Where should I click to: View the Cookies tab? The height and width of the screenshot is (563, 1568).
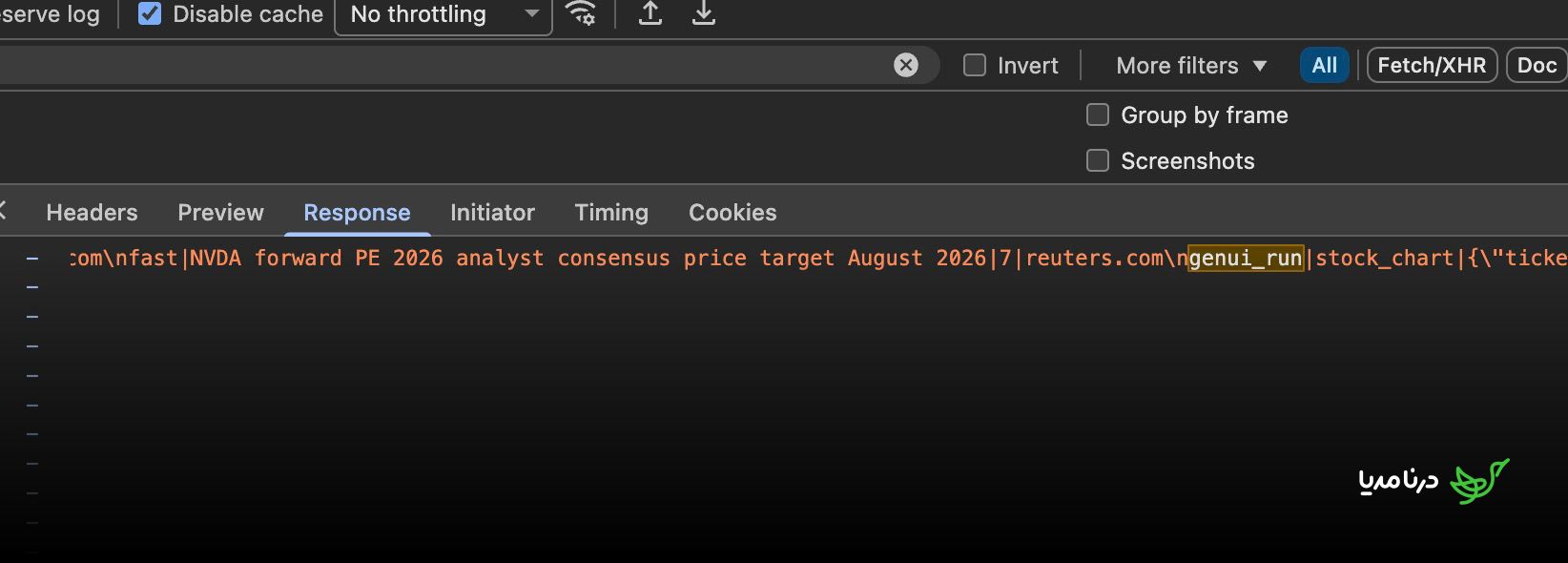point(732,212)
